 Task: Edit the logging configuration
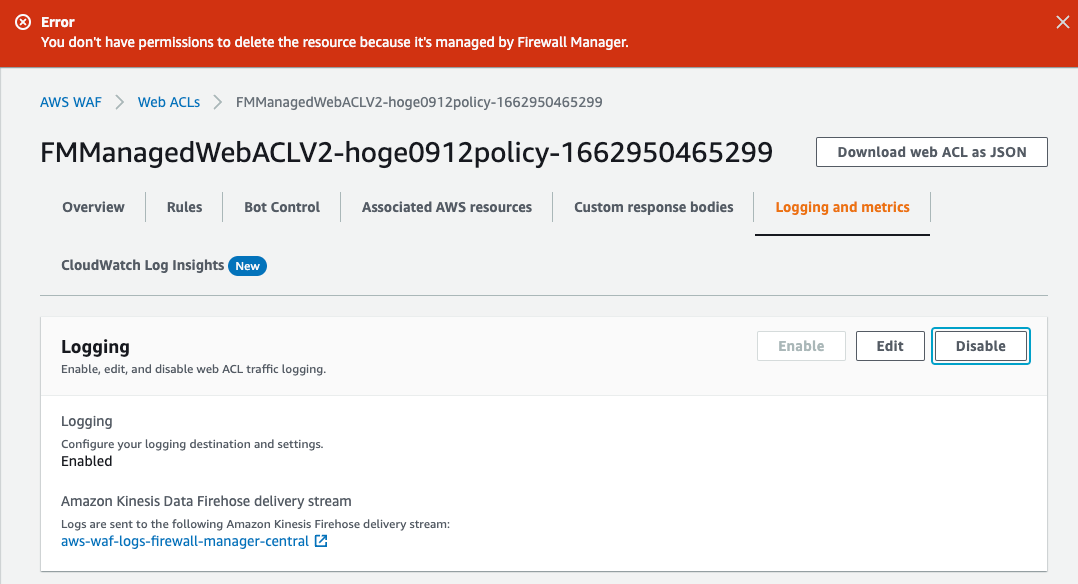coord(890,346)
